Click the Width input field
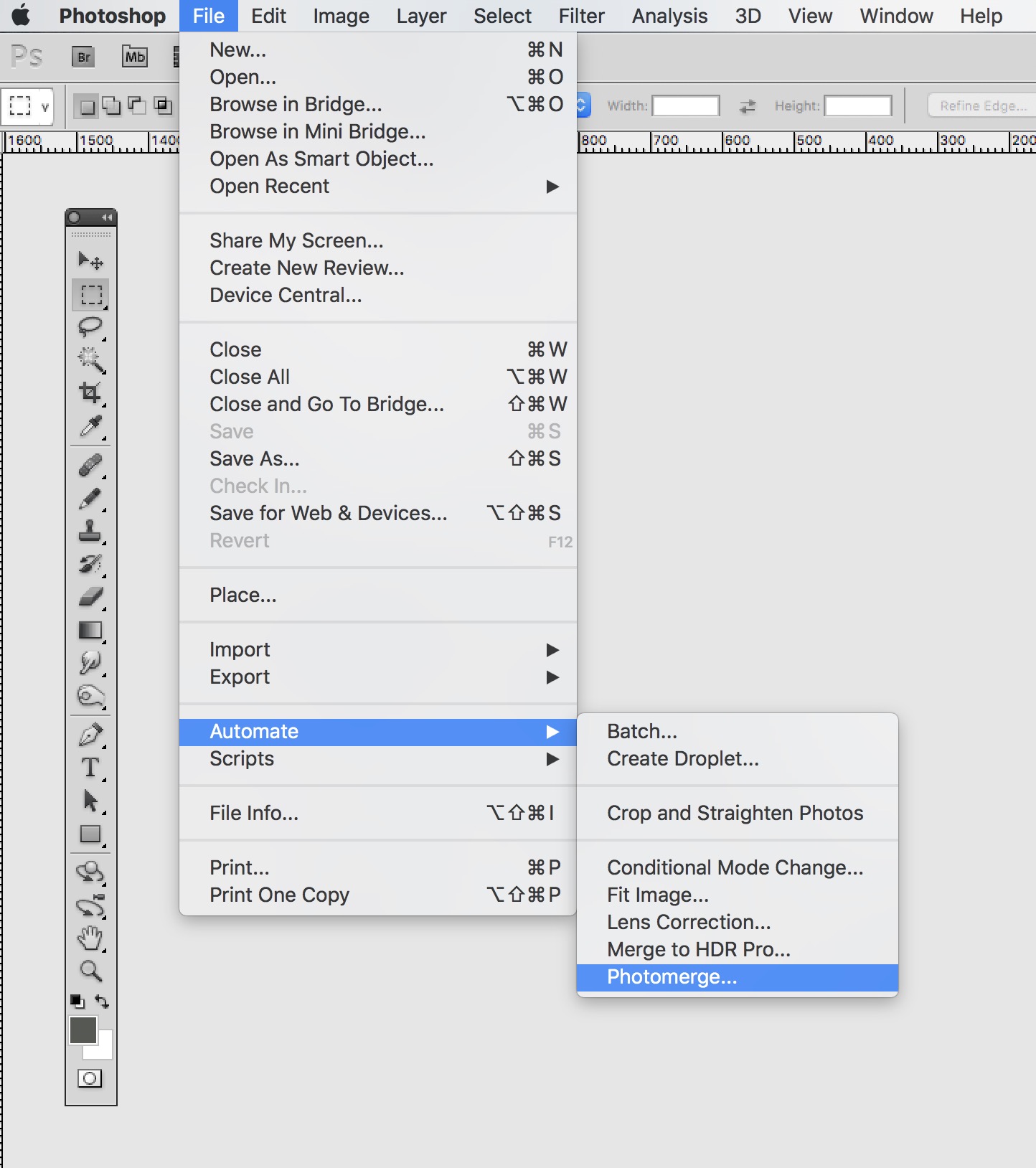This screenshot has width=1036, height=1168. (685, 106)
